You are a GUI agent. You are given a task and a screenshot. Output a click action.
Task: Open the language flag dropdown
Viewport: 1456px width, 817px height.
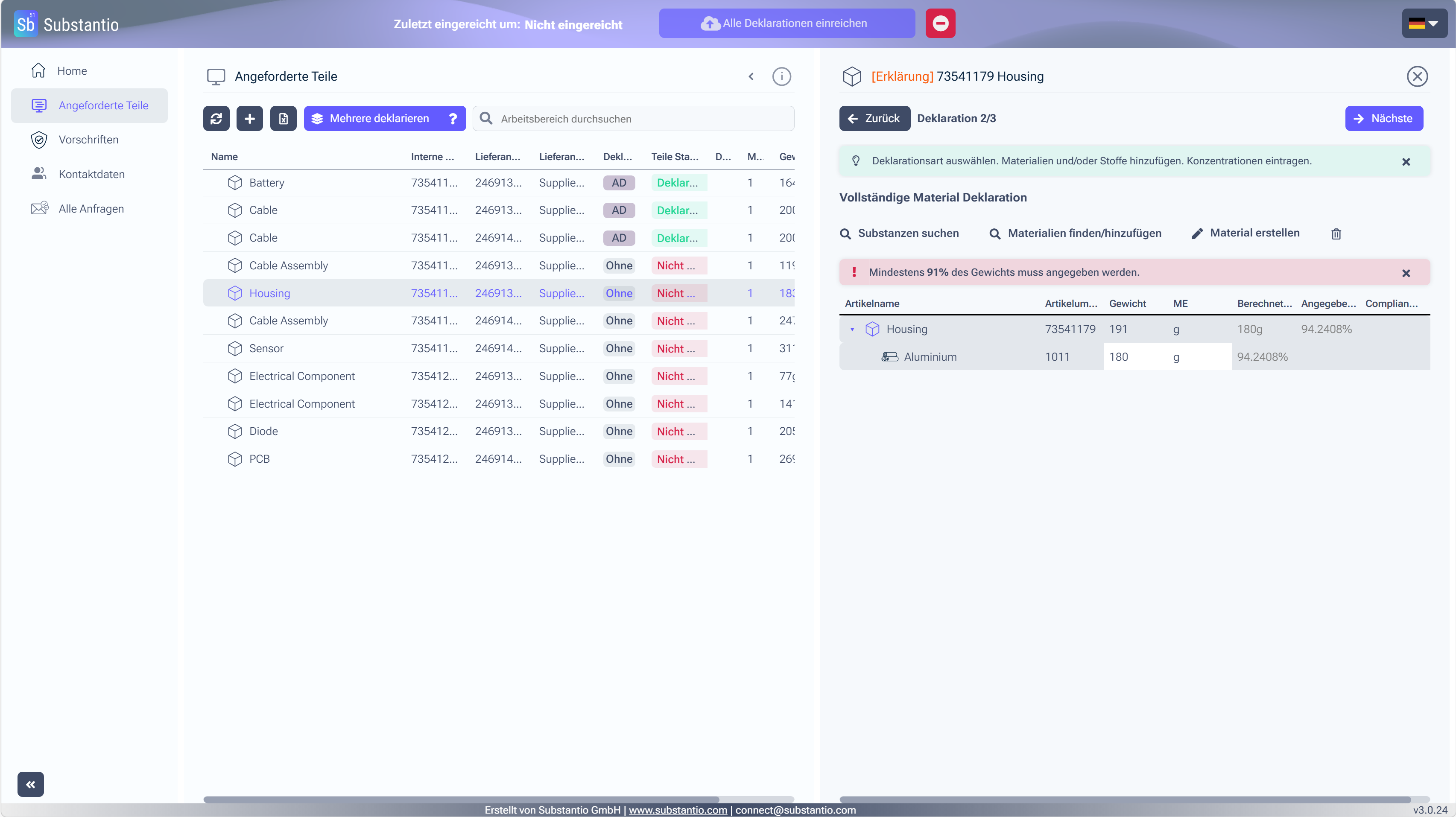[x=1424, y=23]
